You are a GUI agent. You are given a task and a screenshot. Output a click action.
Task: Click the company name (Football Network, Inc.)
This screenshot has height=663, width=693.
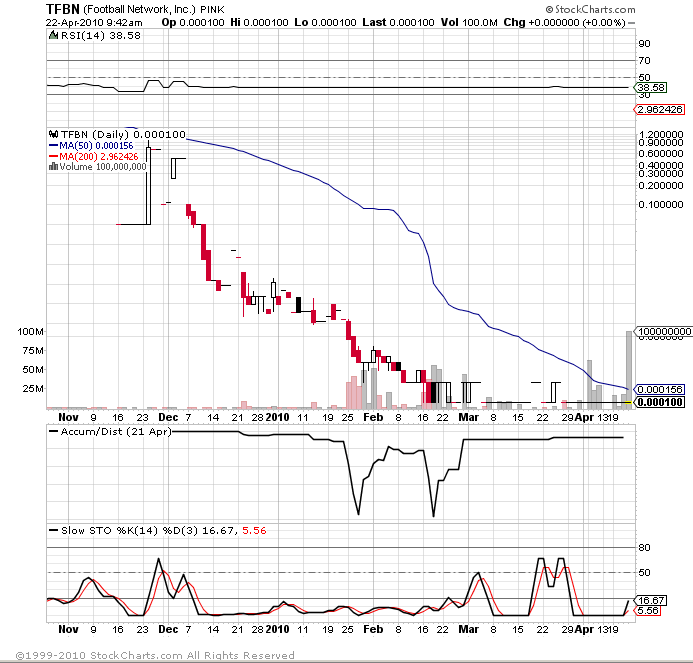coord(139,9)
